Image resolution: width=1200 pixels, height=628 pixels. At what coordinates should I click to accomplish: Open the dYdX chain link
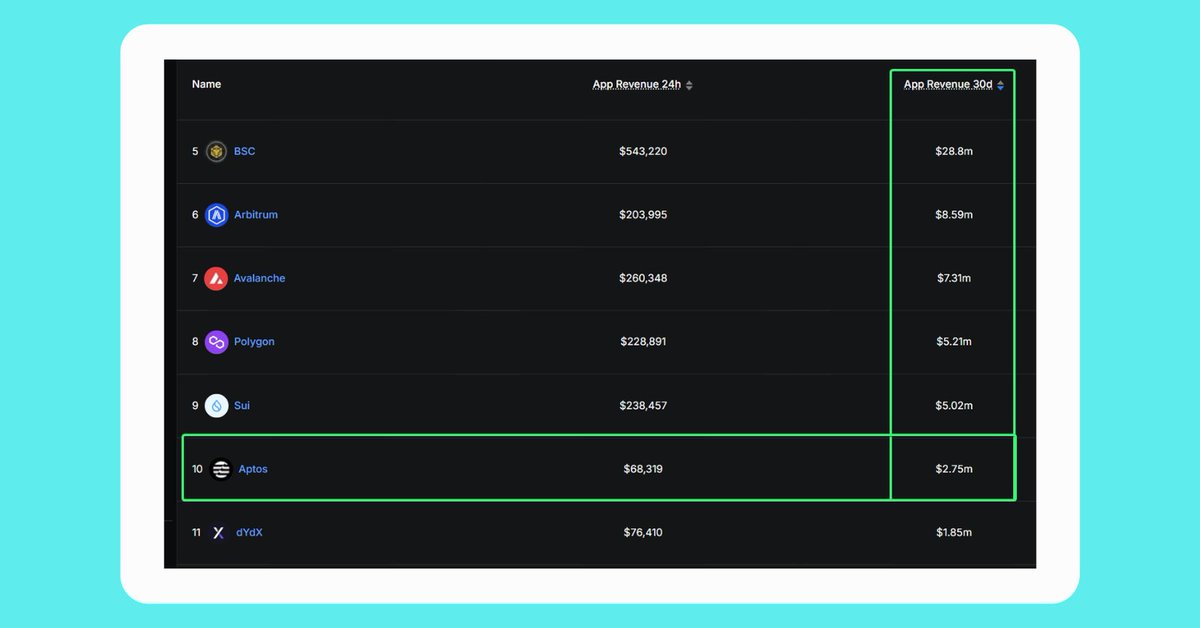(249, 533)
